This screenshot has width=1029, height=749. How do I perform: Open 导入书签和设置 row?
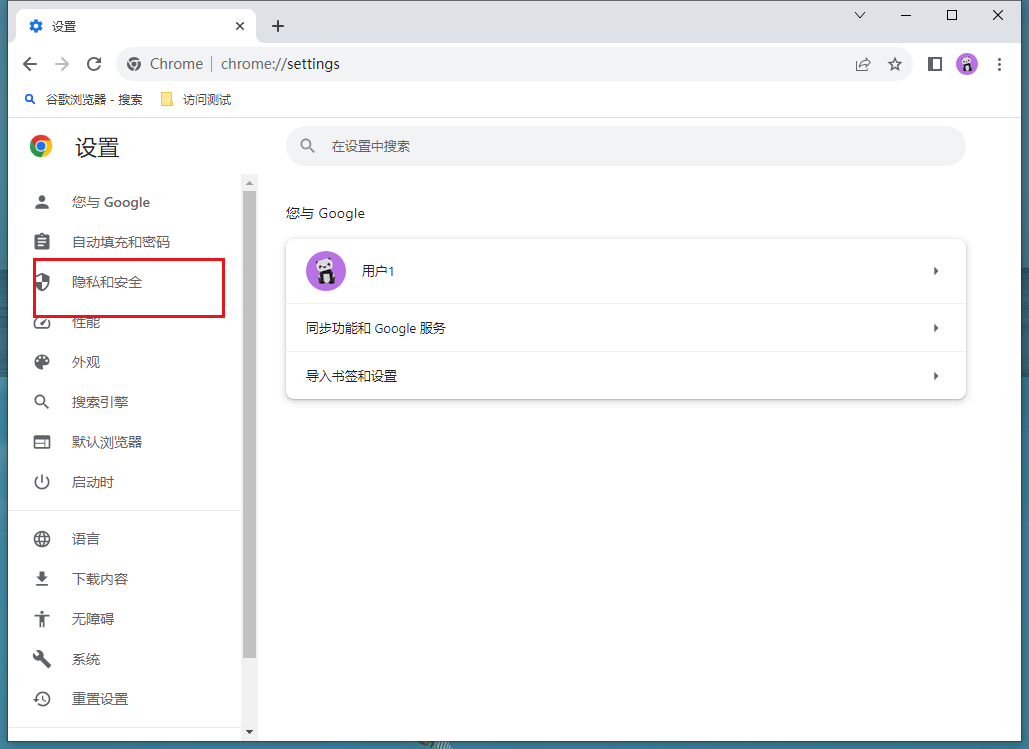pyautogui.click(x=625, y=375)
